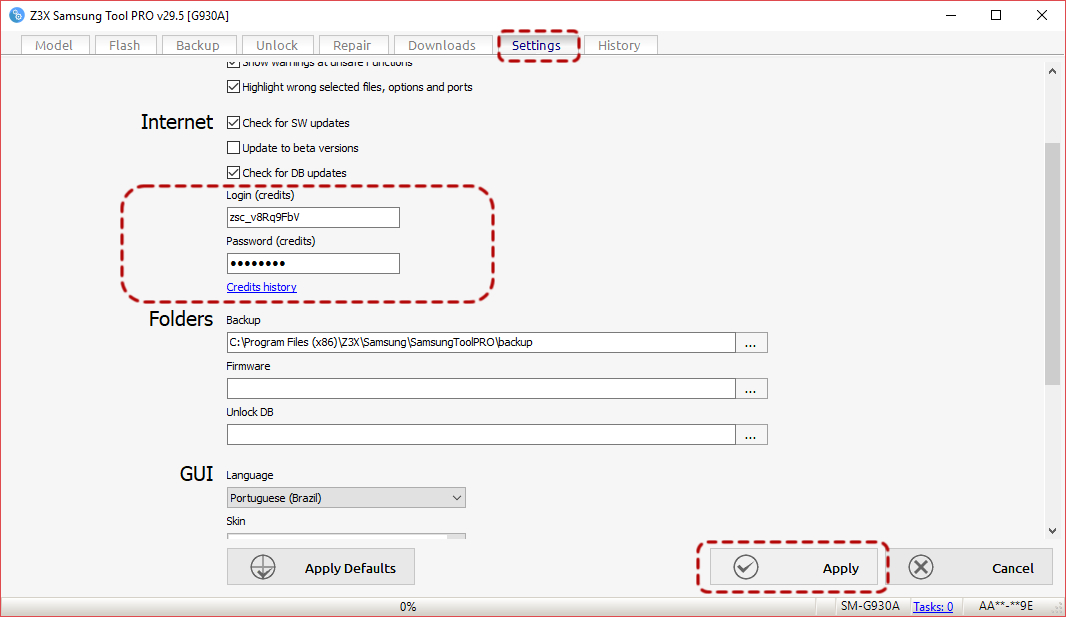1066x617 pixels.
Task: Click the Backup folder path field
Action: (x=481, y=342)
